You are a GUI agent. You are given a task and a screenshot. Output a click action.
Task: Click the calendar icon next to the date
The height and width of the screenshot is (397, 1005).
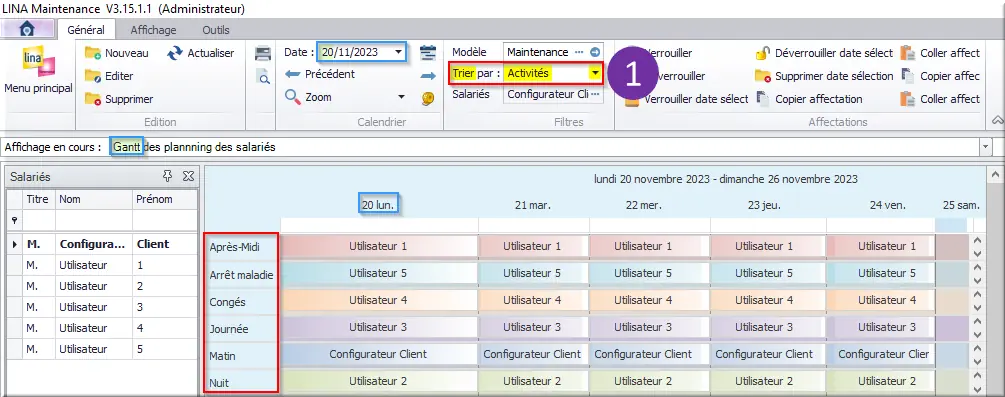pyautogui.click(x=428, y=53)
